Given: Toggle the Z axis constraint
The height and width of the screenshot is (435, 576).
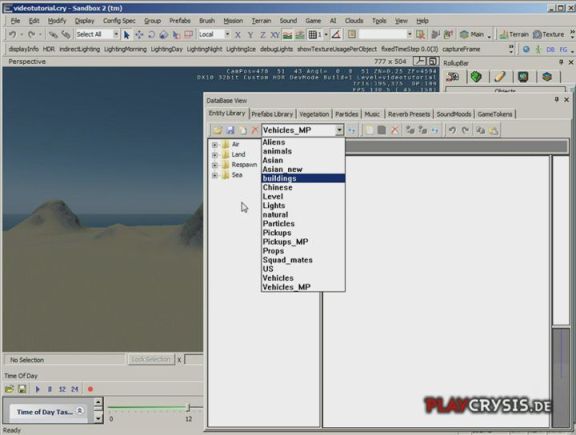Looking at the screenshot, I should point(263,35).
